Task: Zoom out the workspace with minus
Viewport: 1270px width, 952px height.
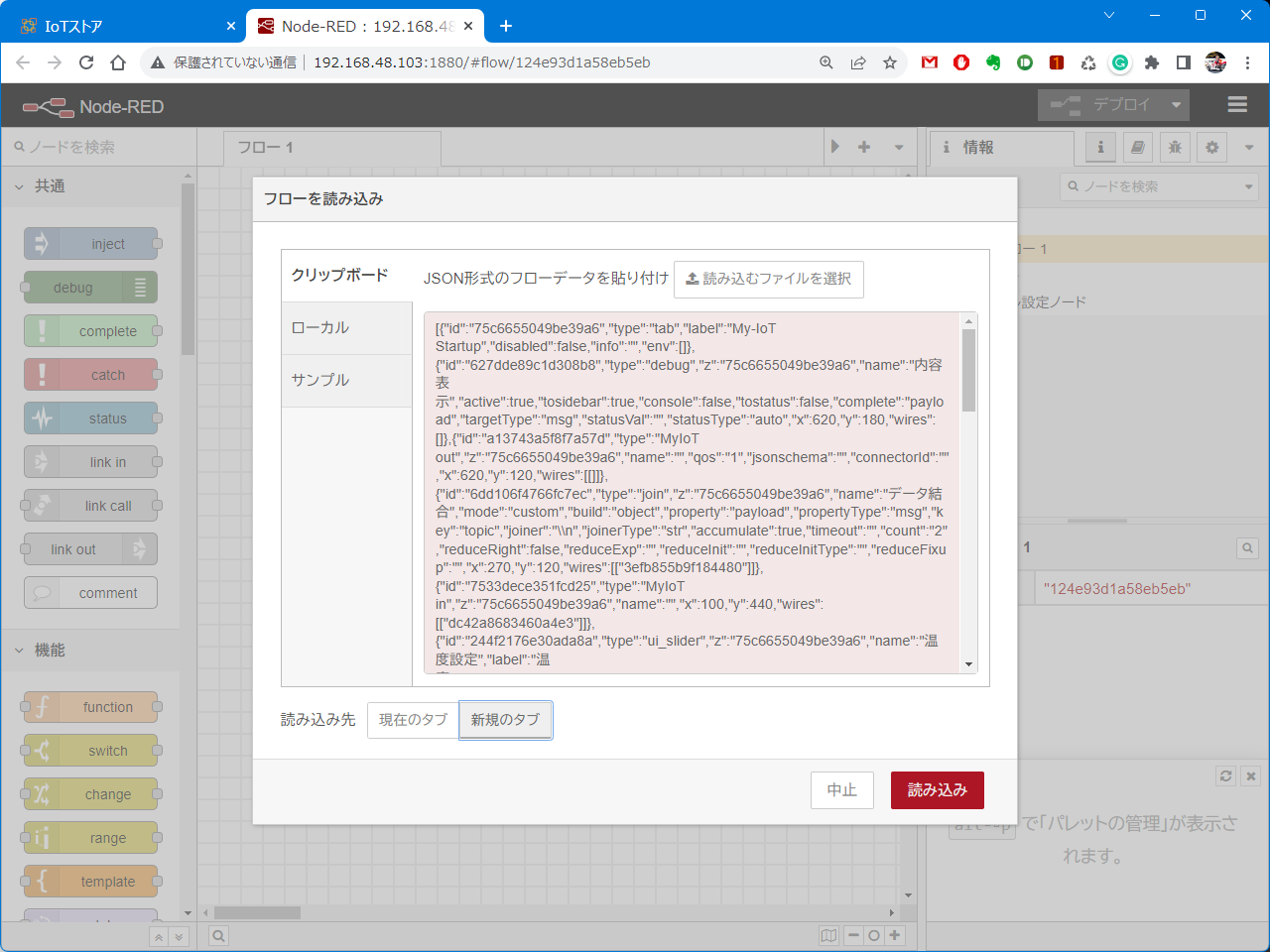Action: pyautogui.click(x=853, y=935)
